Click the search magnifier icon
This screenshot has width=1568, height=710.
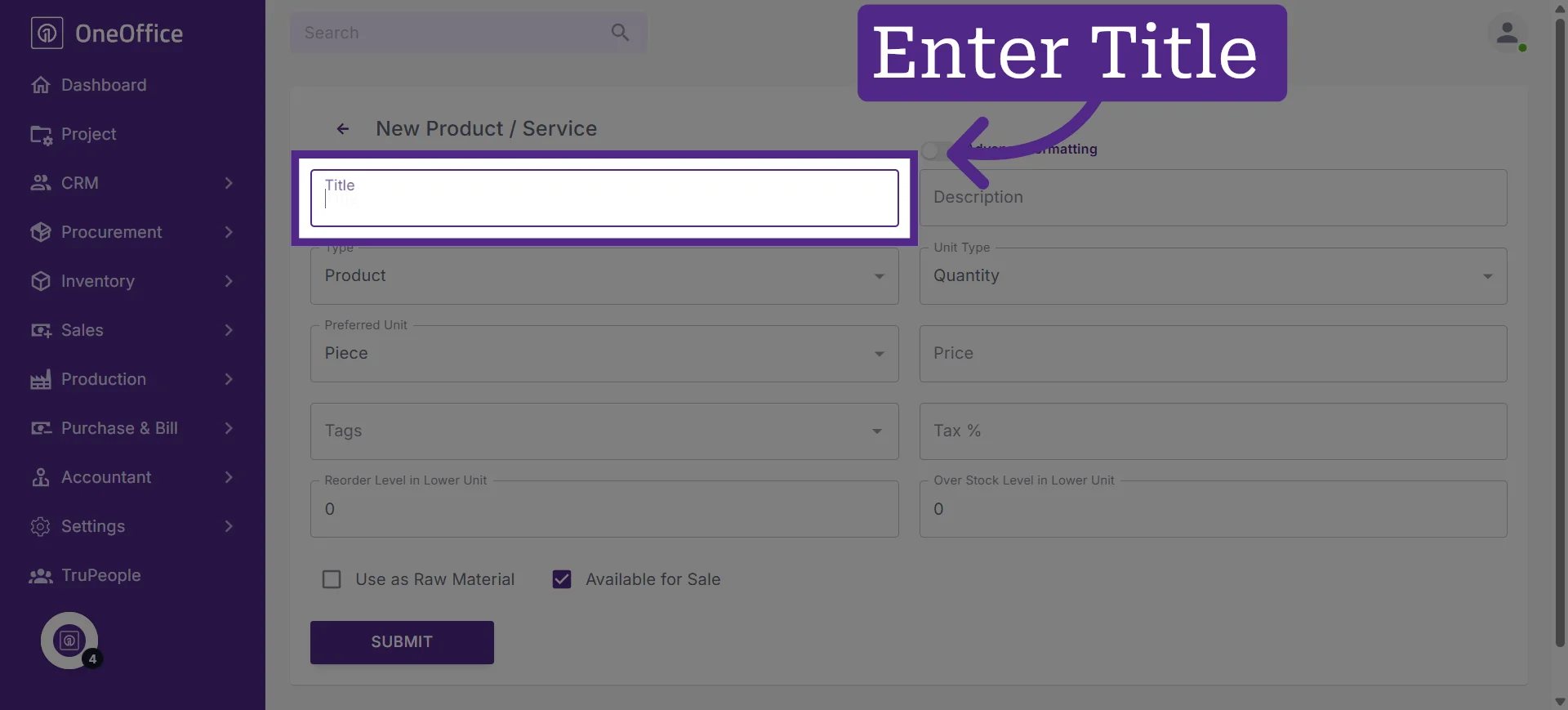(620, 33)
